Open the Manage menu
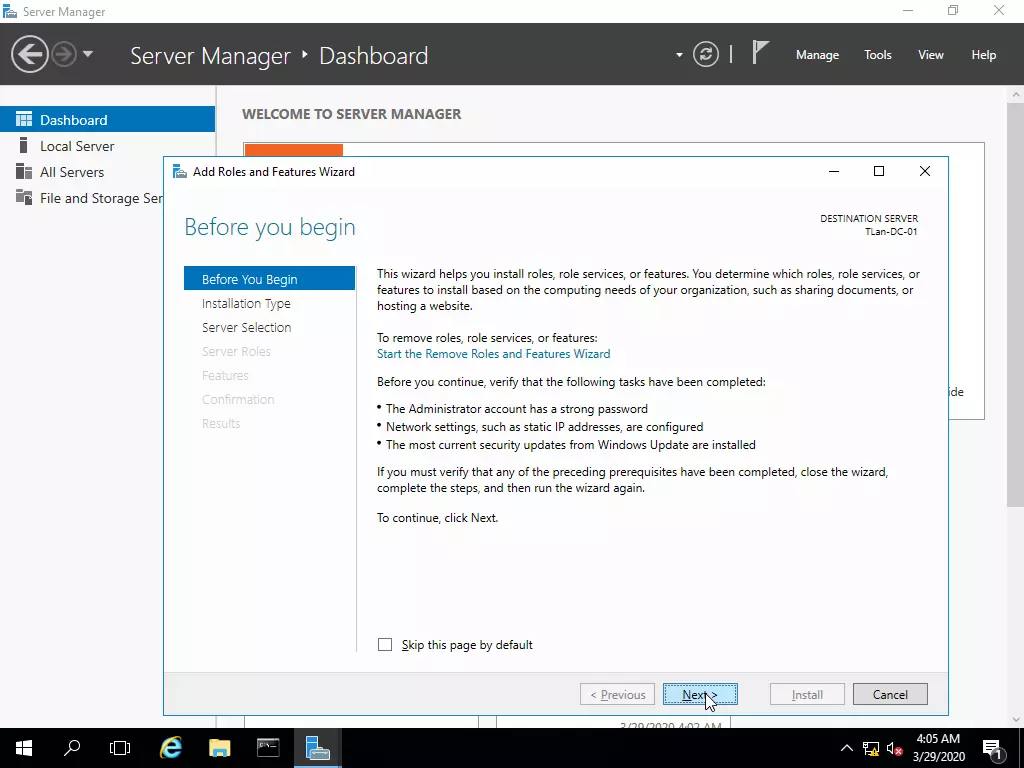 [x=817, y=55]
